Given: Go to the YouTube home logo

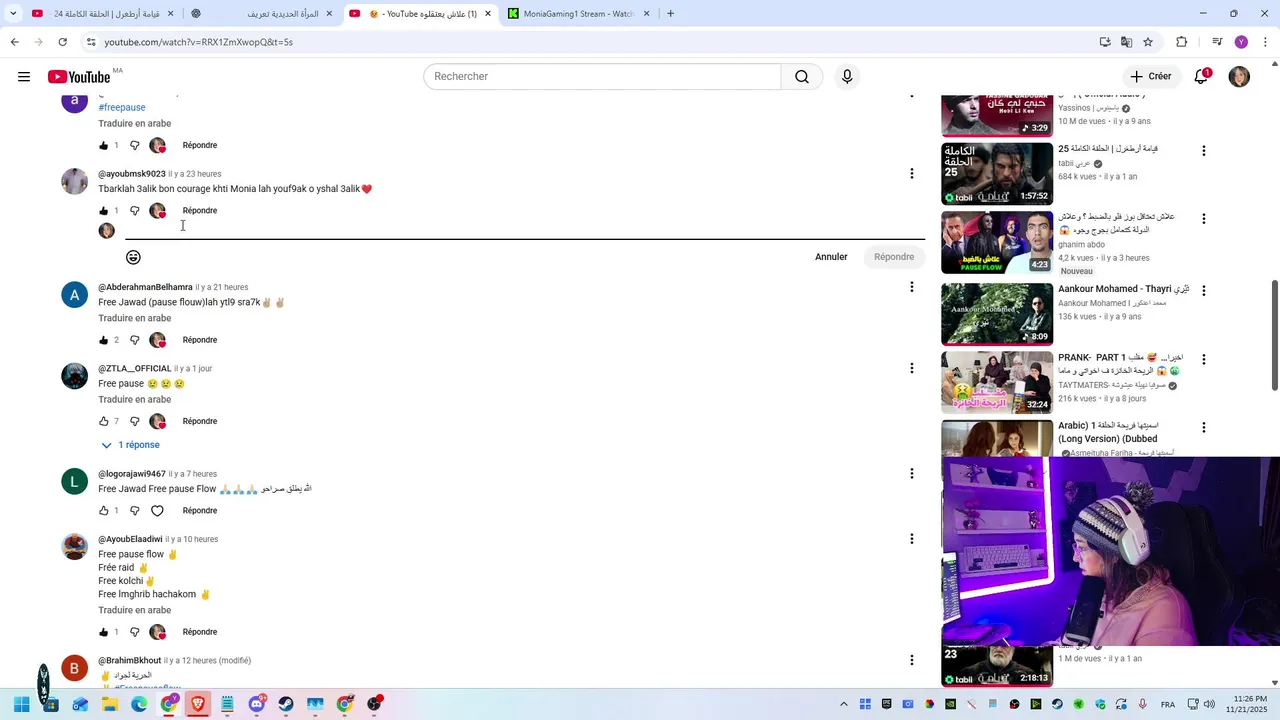Looking at the screenshot, I should (78, 77).
